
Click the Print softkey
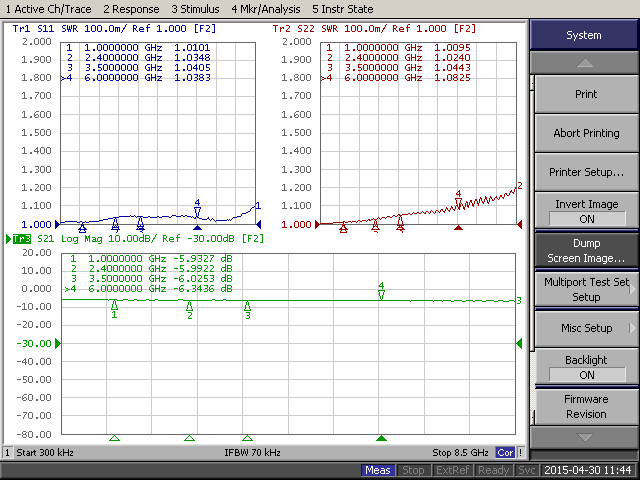pos(586,94)
